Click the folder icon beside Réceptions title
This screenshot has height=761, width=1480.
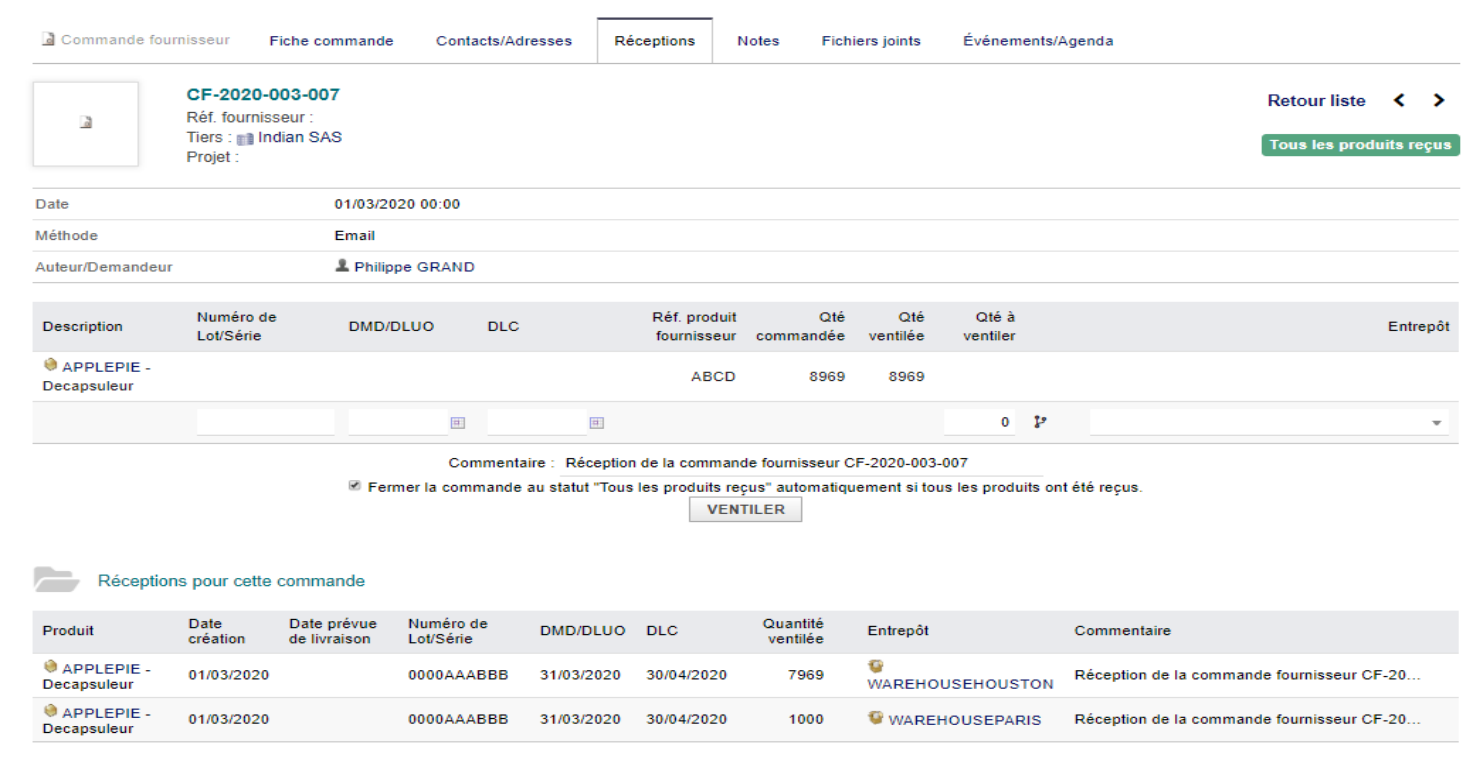(57, 579)
